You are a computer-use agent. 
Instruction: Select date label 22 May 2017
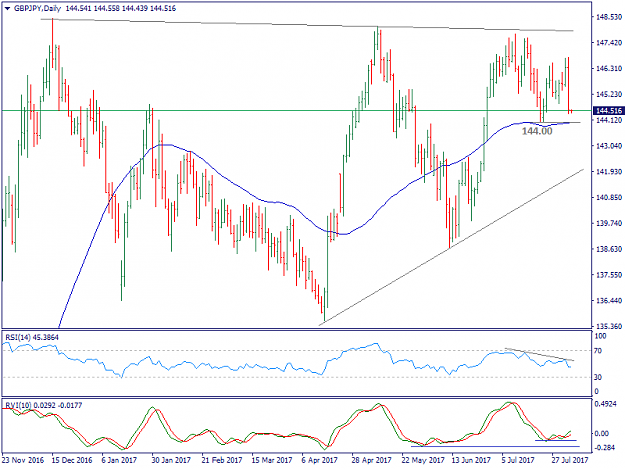pyautogui.click(x=423, y=460)
